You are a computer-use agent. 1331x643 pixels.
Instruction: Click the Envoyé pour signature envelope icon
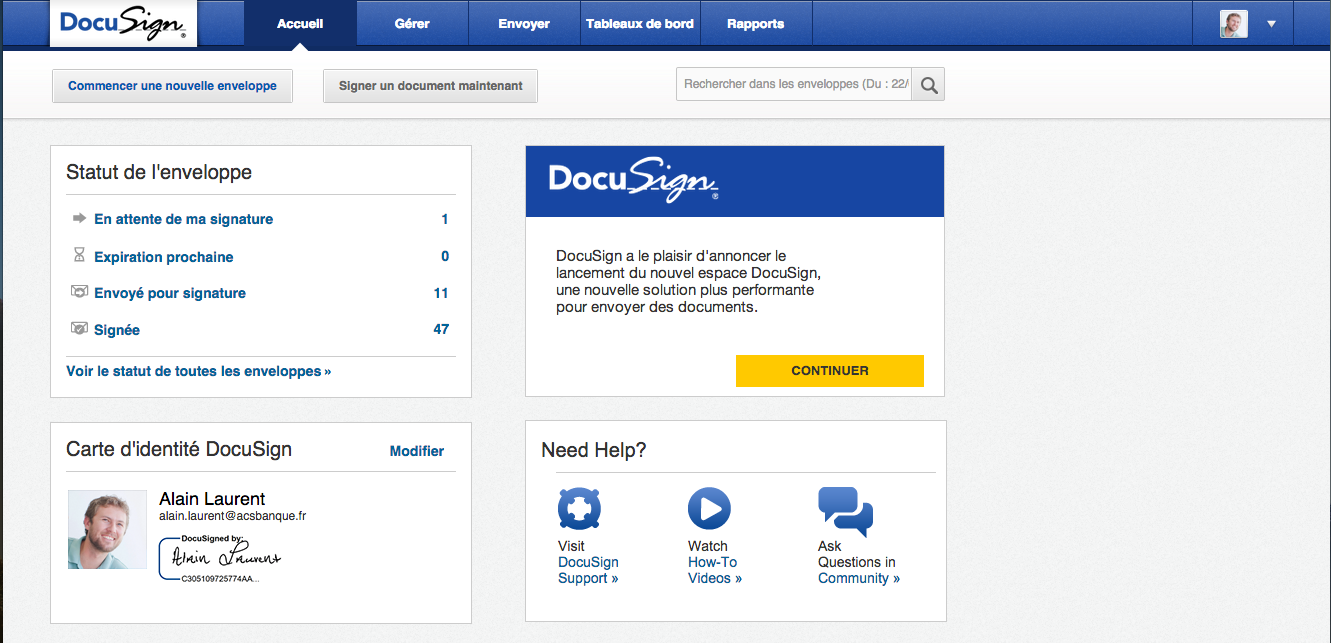click(79, 292)
